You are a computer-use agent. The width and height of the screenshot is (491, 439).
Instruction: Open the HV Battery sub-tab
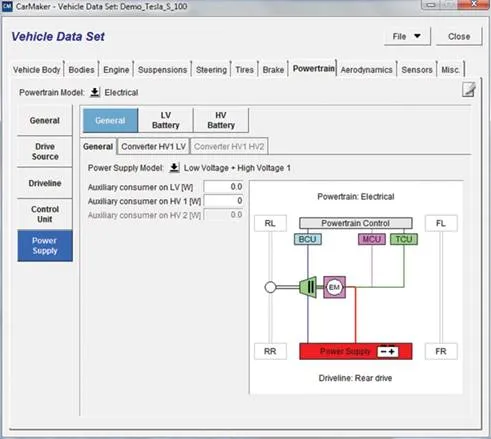221,120
